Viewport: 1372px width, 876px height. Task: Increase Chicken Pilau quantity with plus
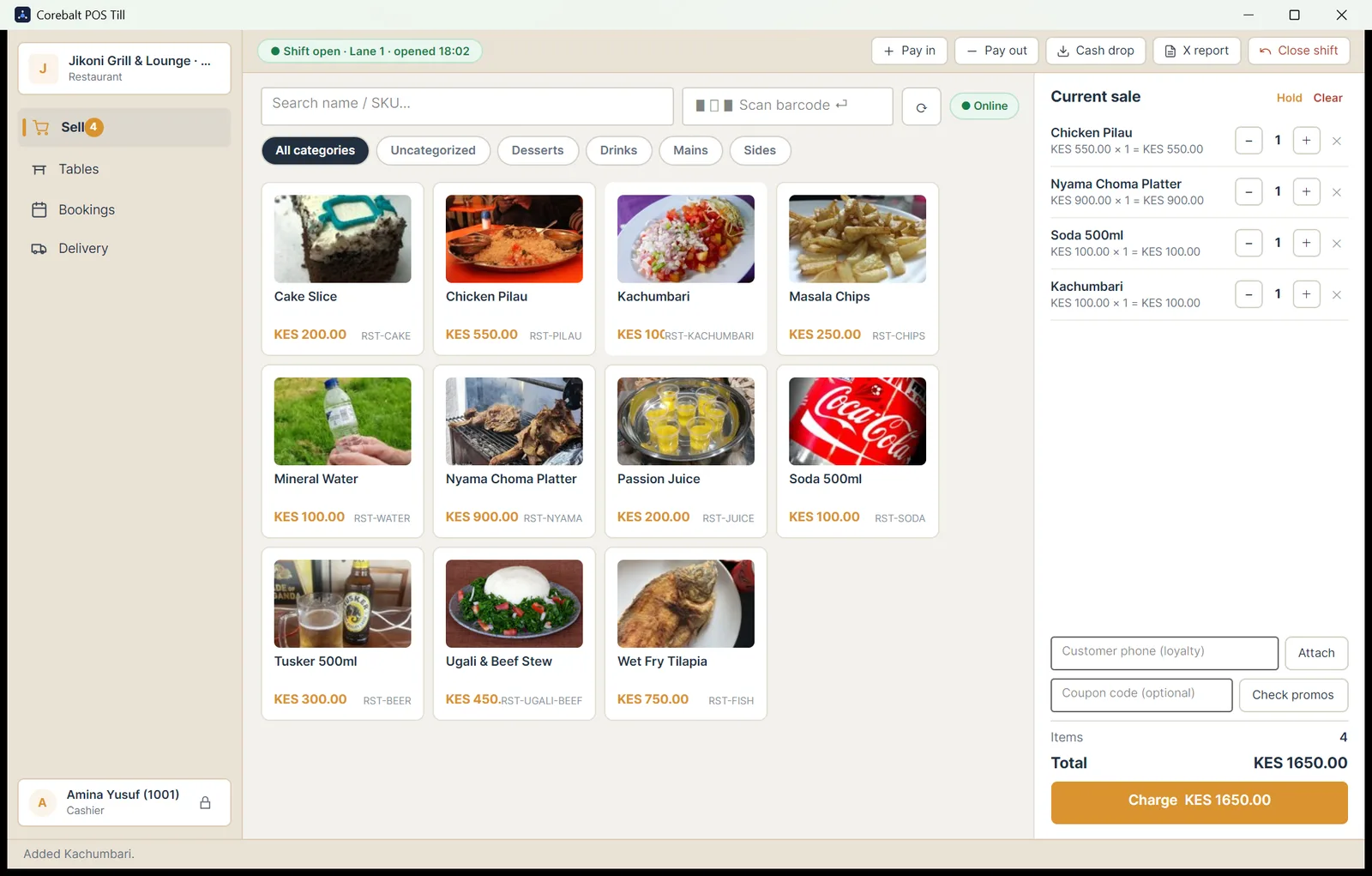1306,141
